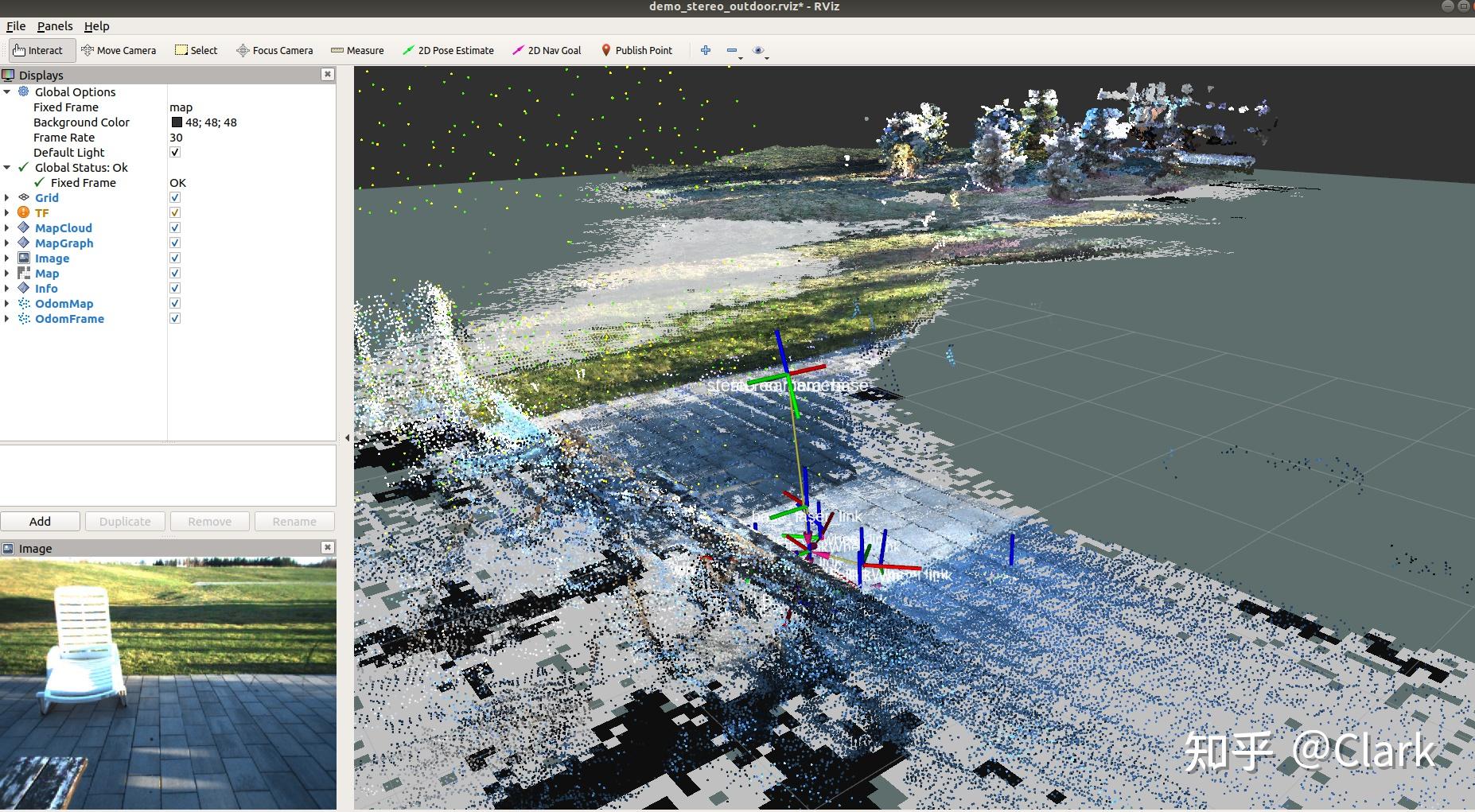Activate the 2D Nav Goal tool

pos(548,49)
